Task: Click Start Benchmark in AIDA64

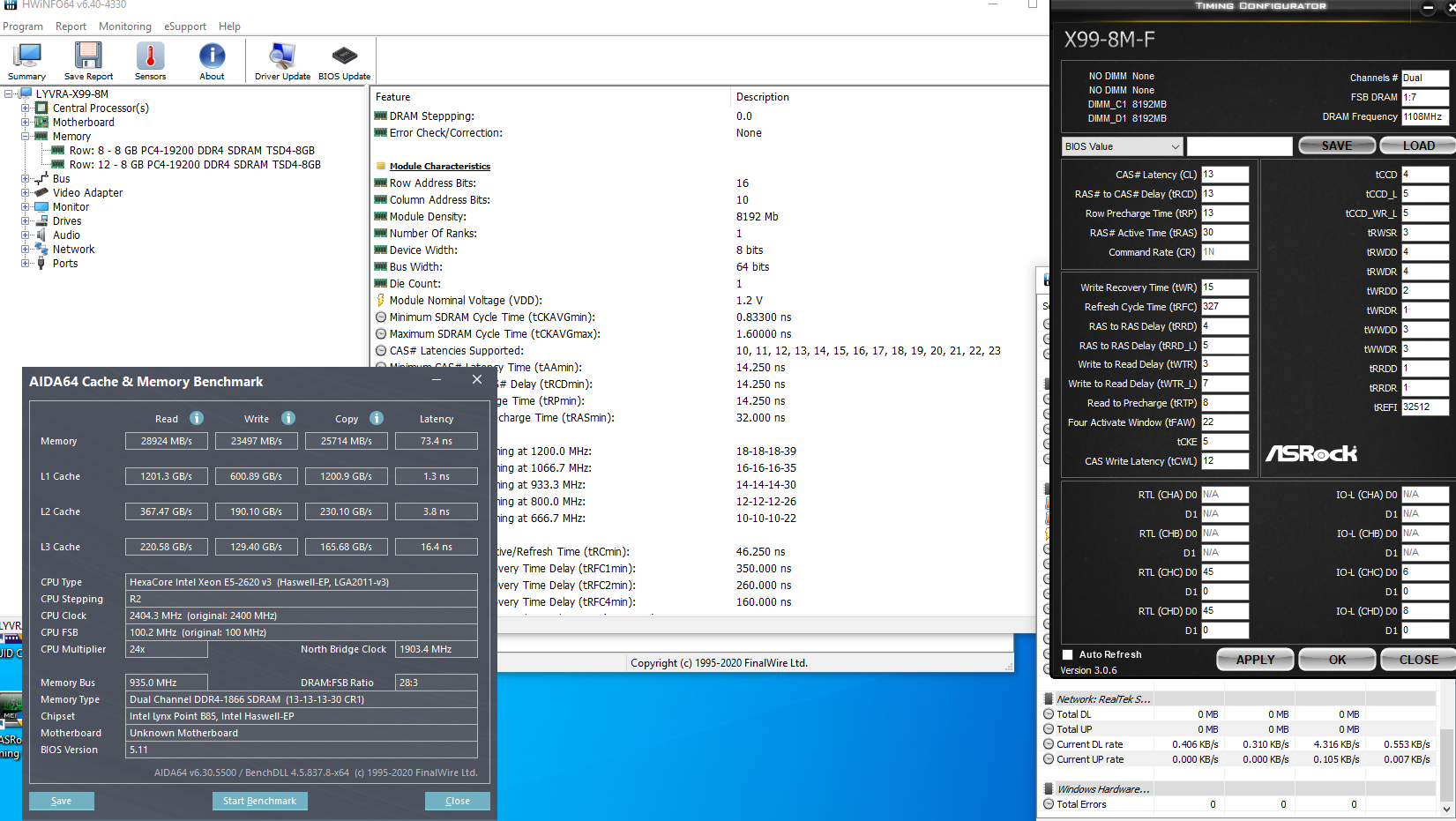Action: click(x=259, y=801)
